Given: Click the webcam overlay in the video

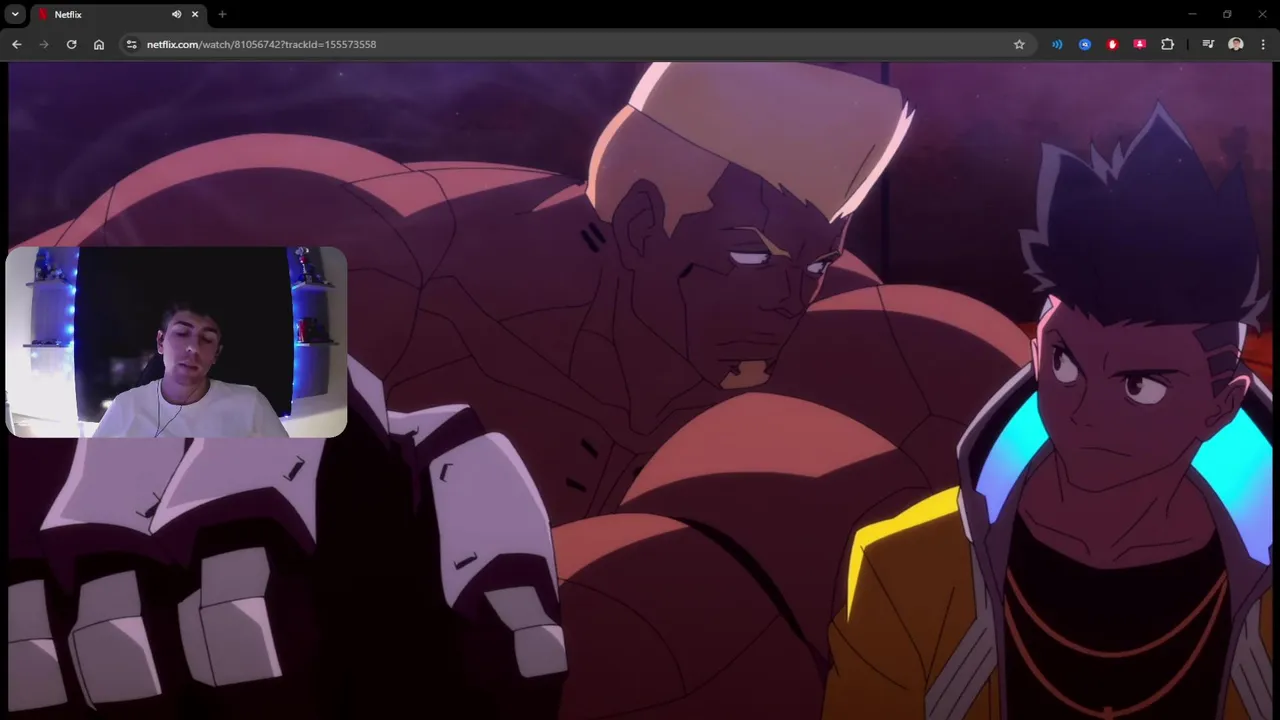Looking at the screenshot, I should [x=176, y=342].
